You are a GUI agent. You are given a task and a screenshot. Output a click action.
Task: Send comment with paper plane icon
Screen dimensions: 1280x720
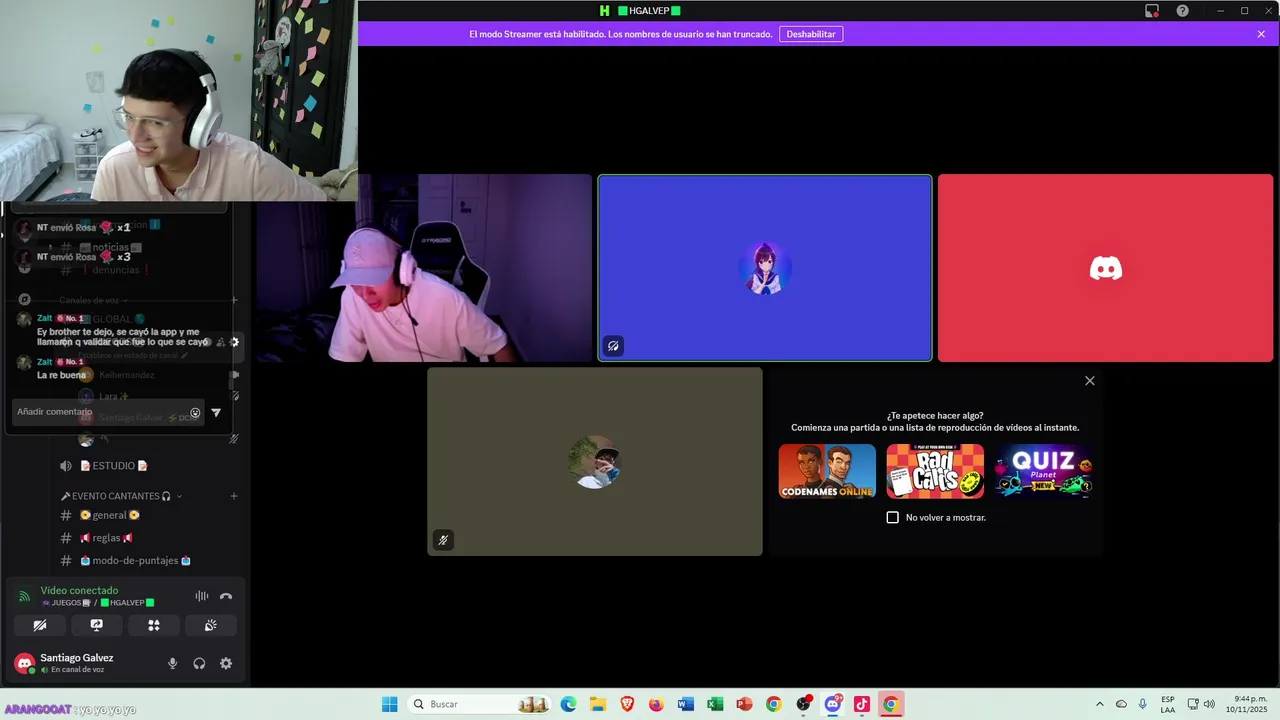(x=216, y=412)
